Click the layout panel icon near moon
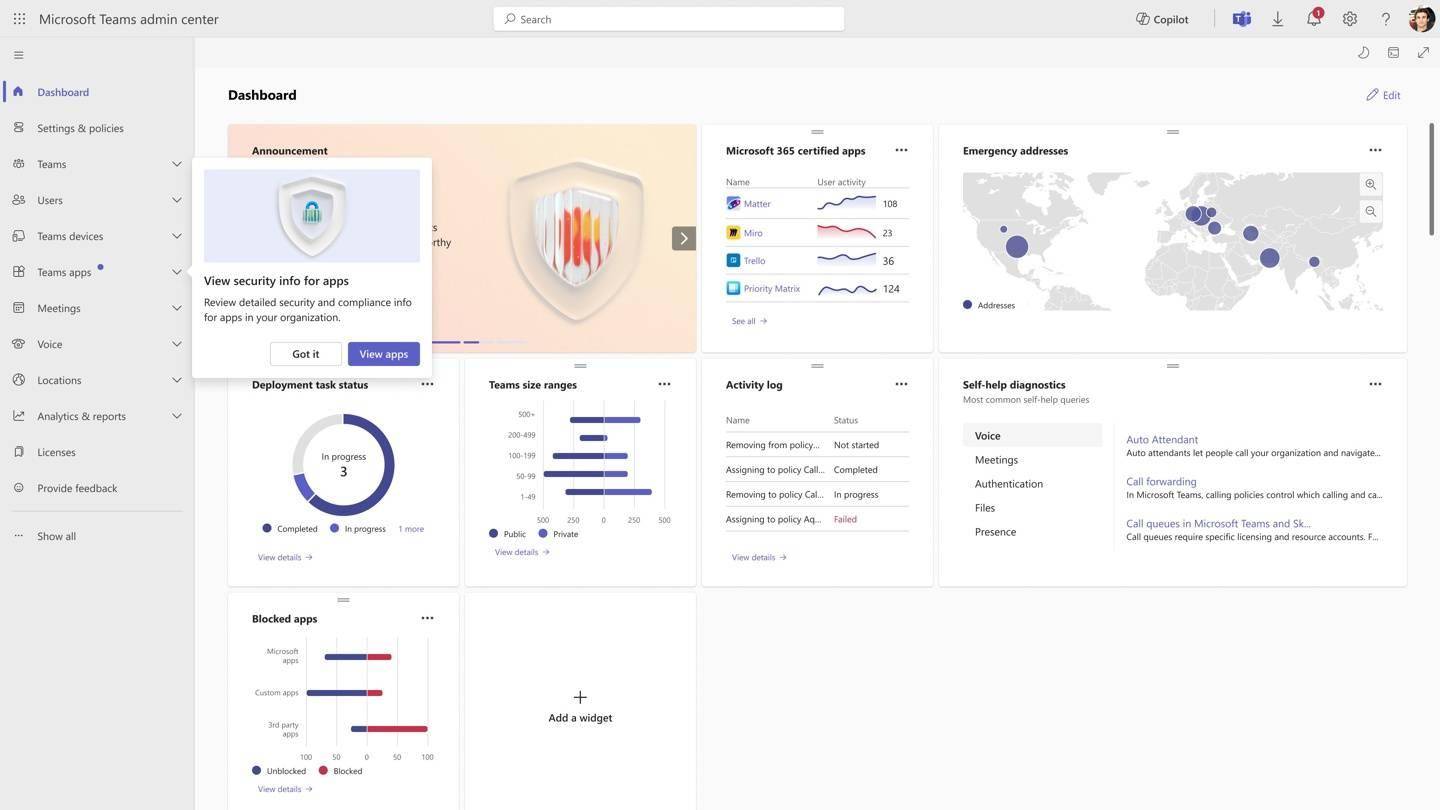1440x810 pixels. [x=1393, y=52]
